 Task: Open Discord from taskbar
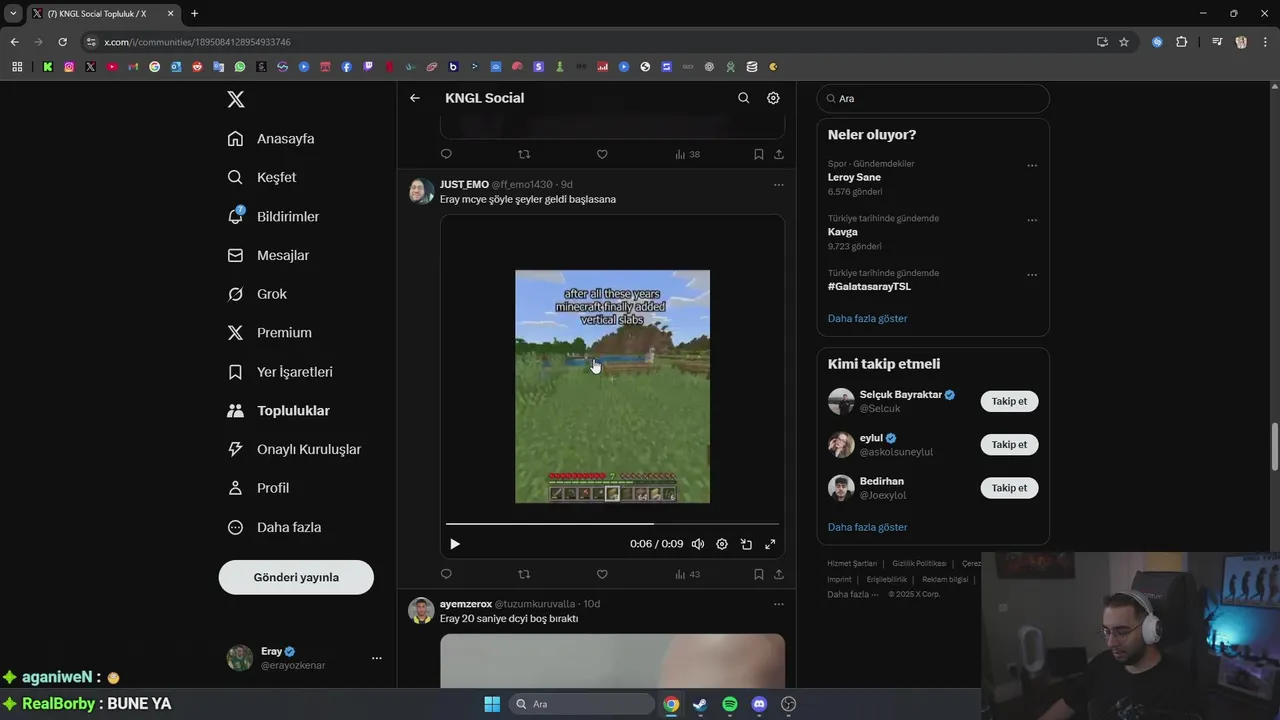coord(759,704)
